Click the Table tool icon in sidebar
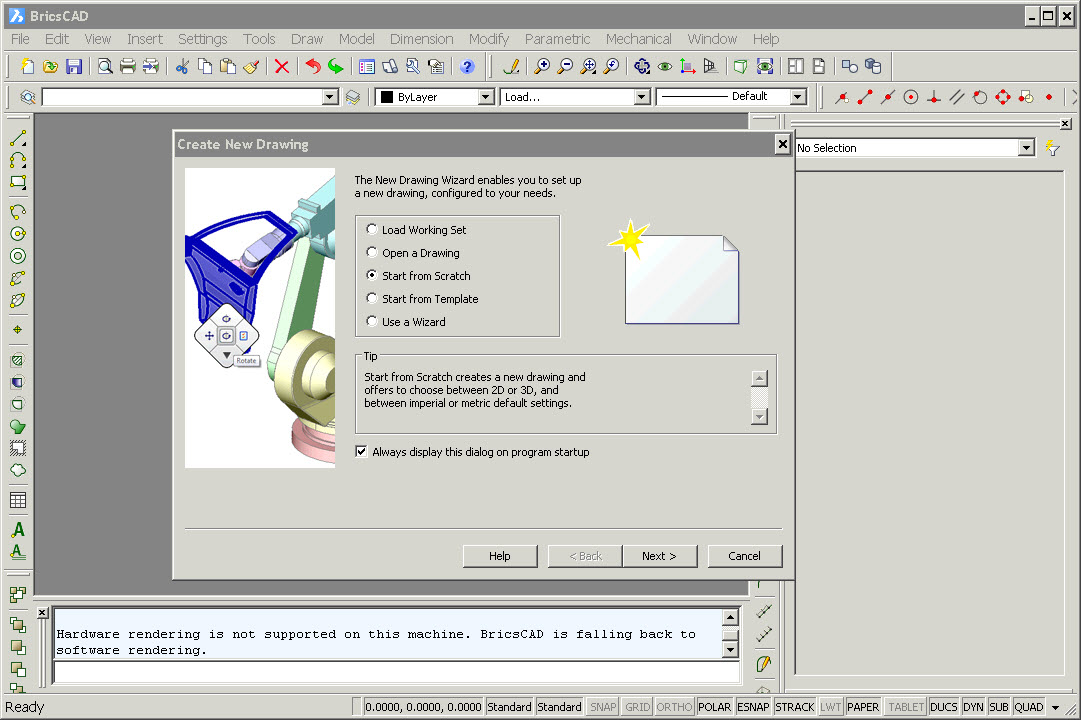This screenshot has width=1081, height=720. pos(18,500)
